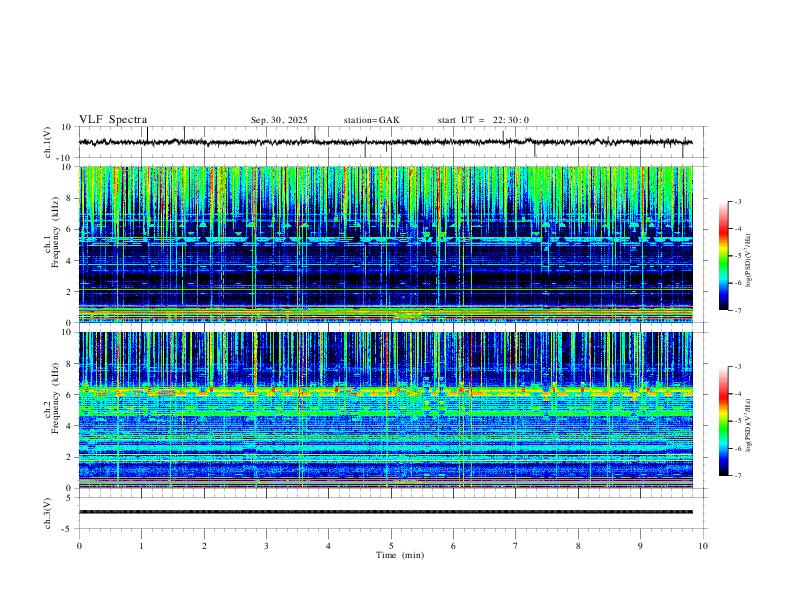Click the "6" tick on the time axis
This screenshot has width=792, height=612.
coord(453,546)
